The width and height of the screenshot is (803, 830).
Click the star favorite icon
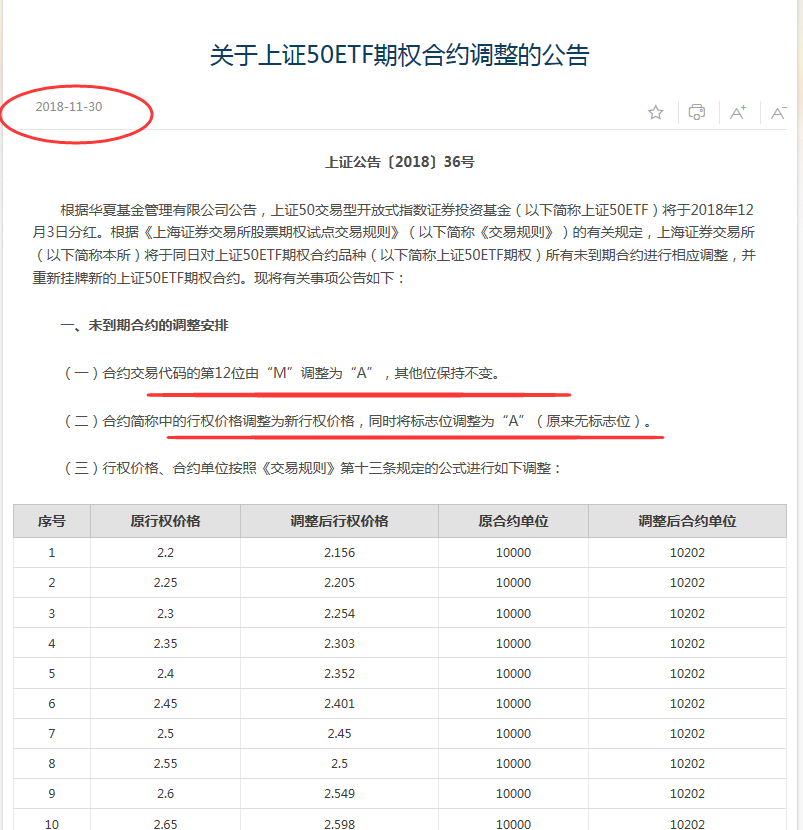pyautogui.click(x=655, y=113)
